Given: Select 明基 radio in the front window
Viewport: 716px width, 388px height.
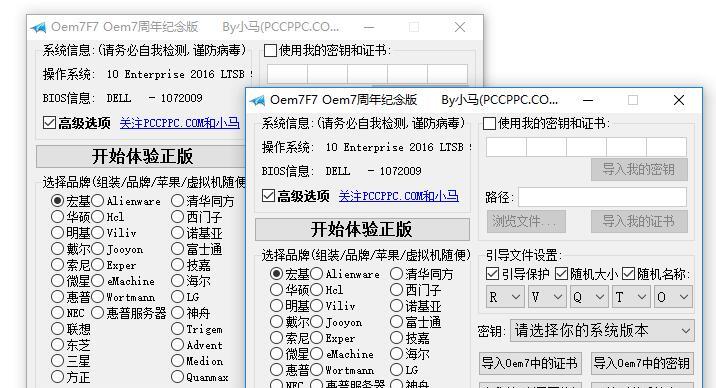Looking at the screenshot, I should click(x=276, y=306).
